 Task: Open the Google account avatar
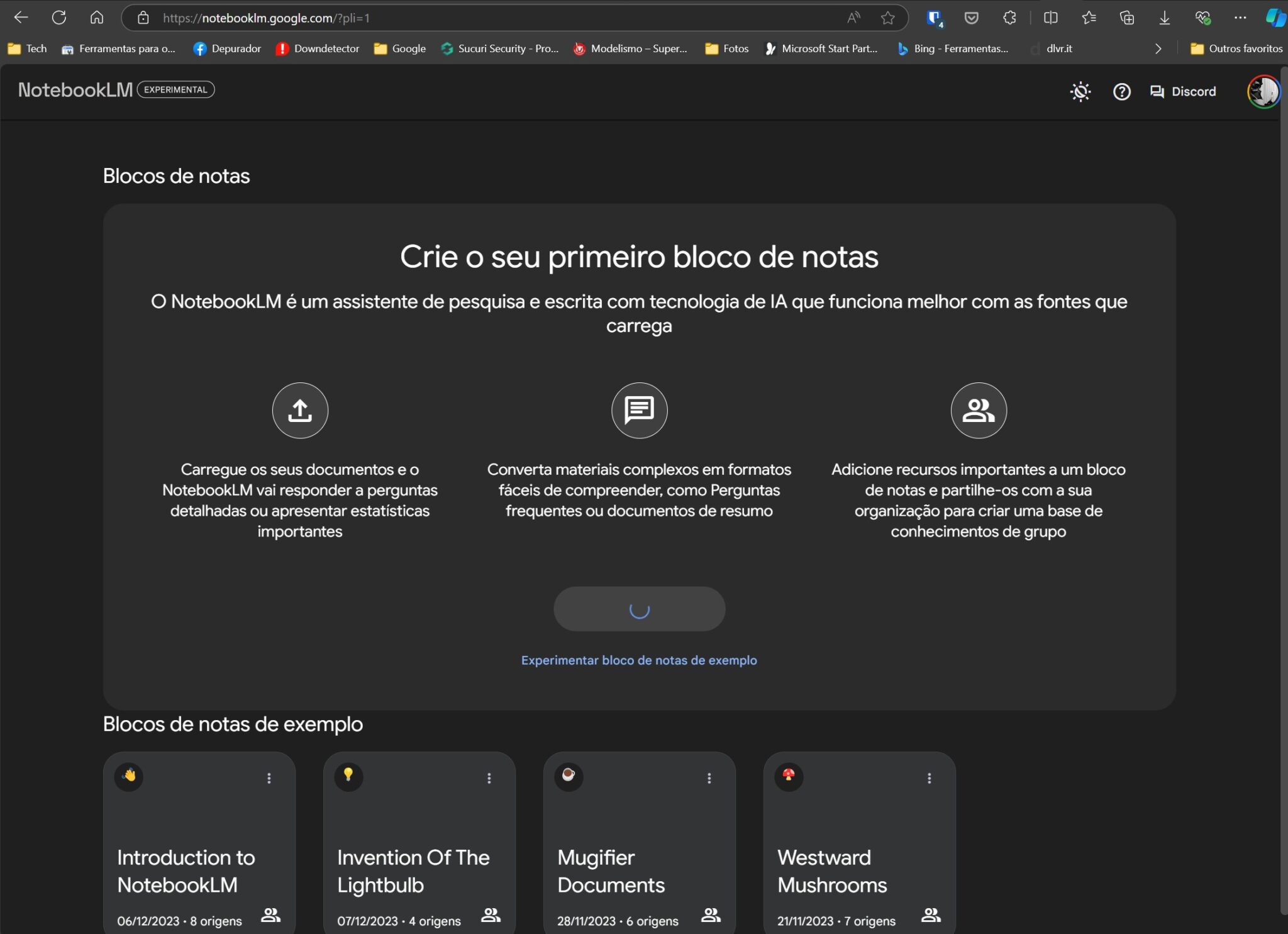(x=1263, y=92)
